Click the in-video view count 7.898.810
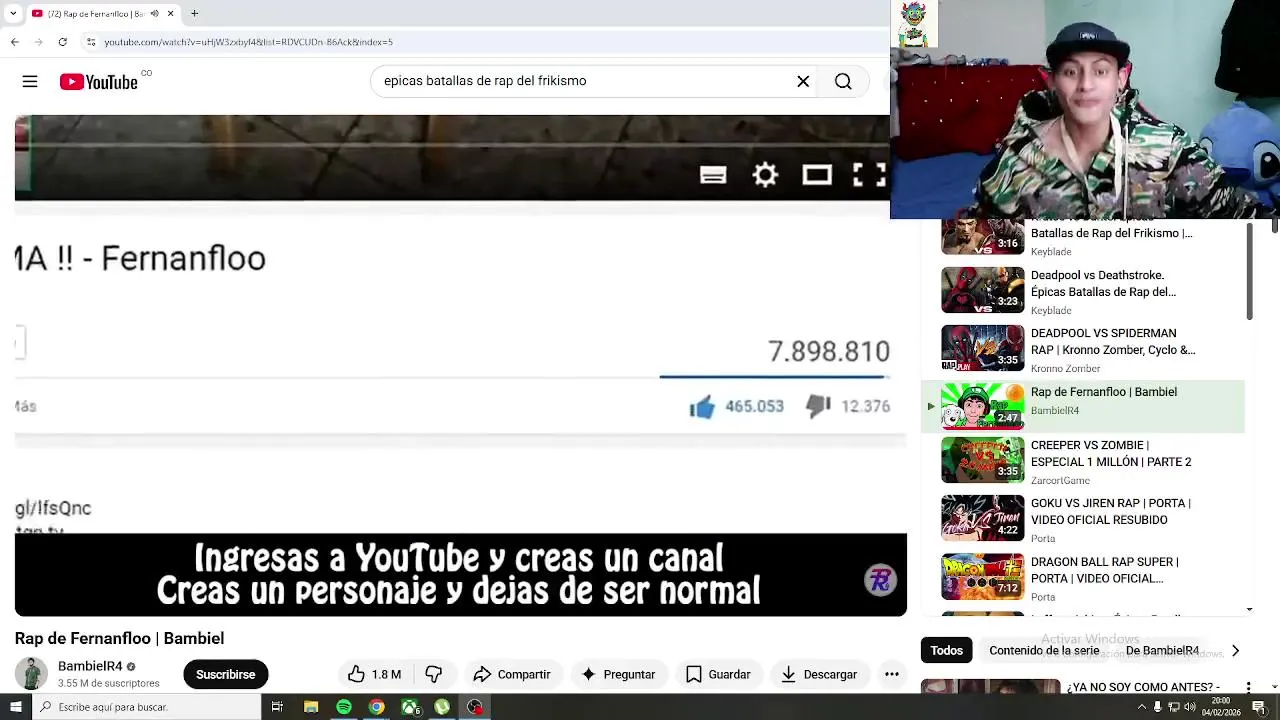Viewport: 1280px width, 720px height. pos(828,351)
